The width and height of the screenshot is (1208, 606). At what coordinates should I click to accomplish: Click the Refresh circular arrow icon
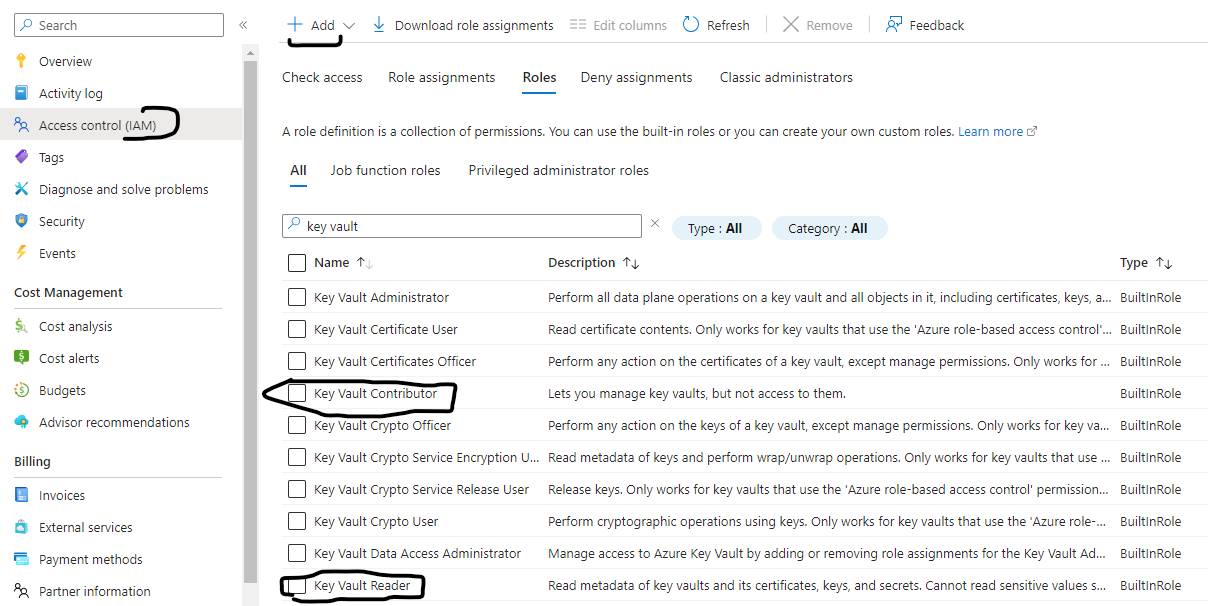(x=691, y=24)
